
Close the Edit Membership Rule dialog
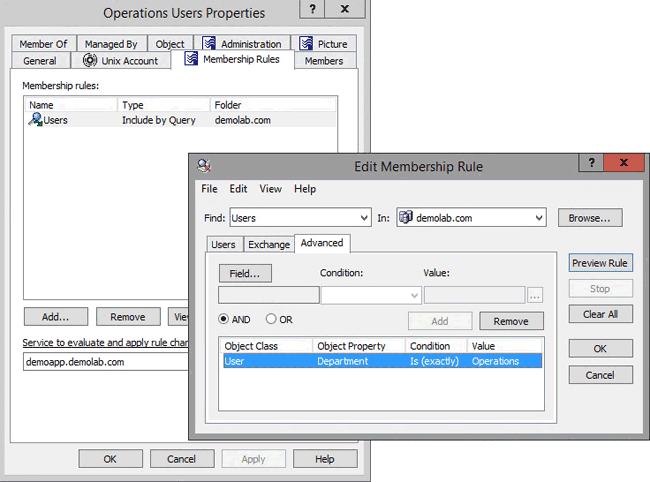[x=624, y=162]
